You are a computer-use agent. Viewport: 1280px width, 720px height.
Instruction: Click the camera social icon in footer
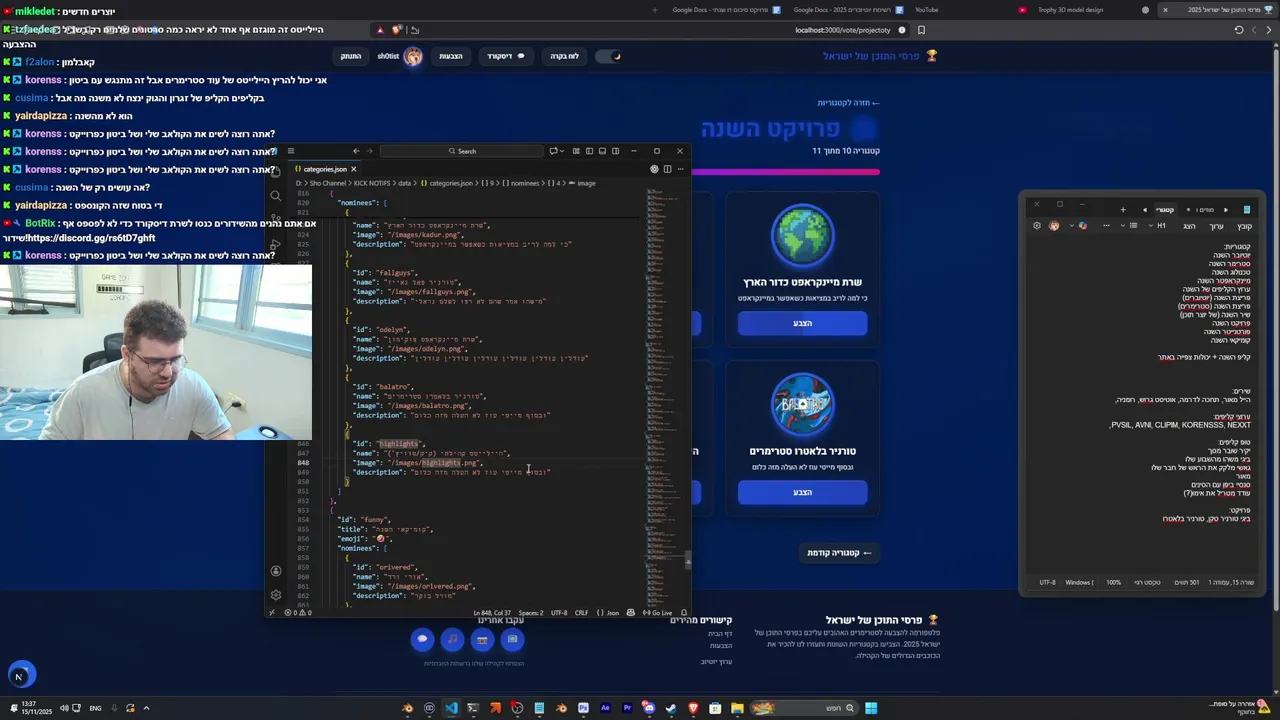pyautogui.click(x=482, y=639)
